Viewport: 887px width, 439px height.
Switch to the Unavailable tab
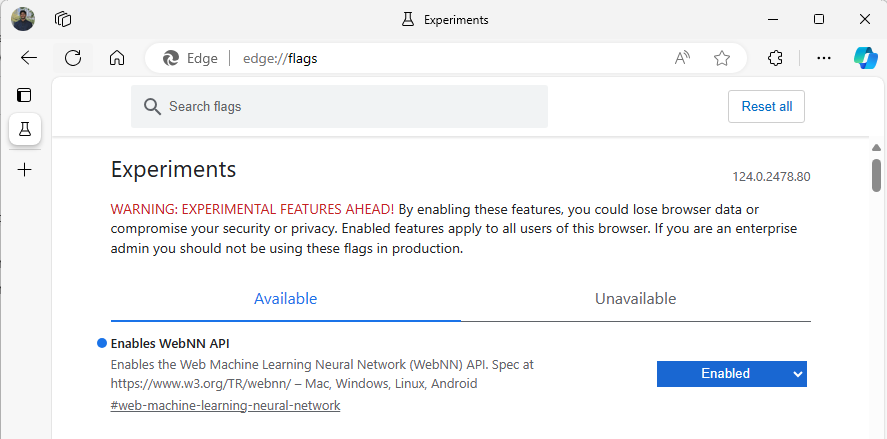[x=635, y=299]
